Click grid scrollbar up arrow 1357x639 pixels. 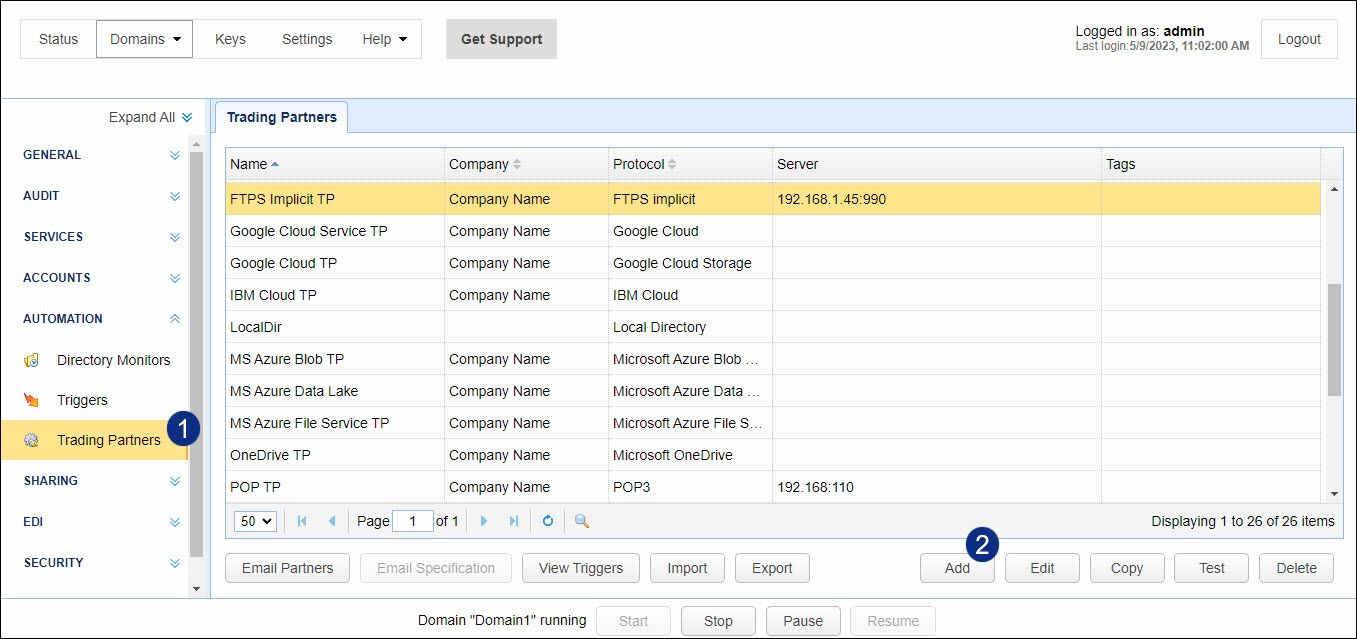click(x=1334, y=189)
